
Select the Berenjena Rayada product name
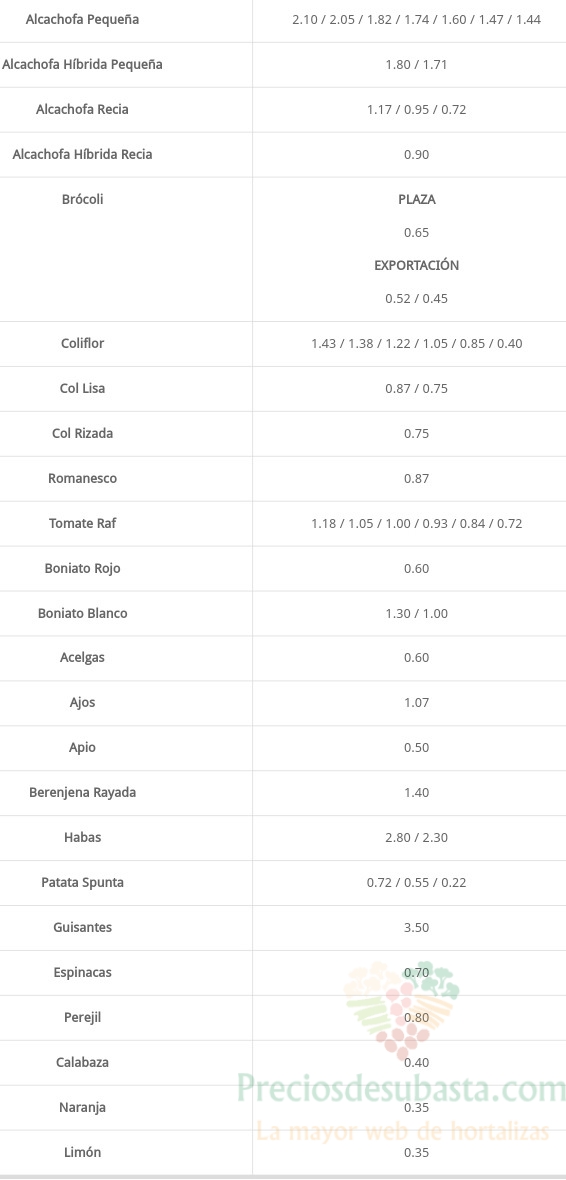(x=83, y=792)
